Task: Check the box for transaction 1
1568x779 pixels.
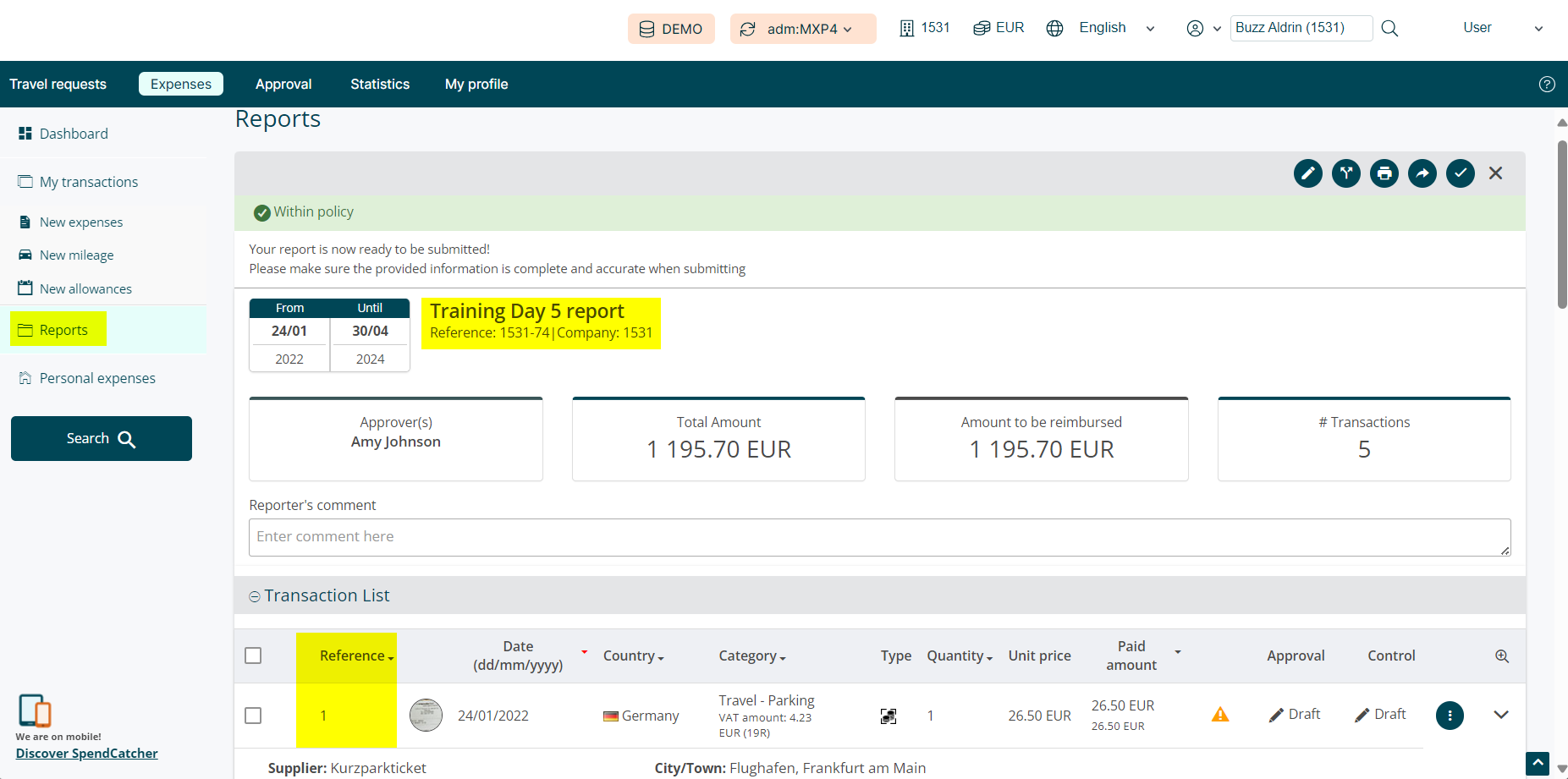Action: click(x=253, y=716)
